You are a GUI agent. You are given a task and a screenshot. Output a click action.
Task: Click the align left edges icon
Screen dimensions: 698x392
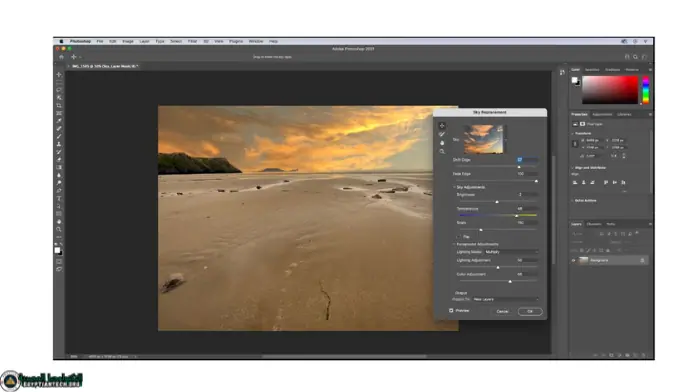pyautogui.click(x=575, y=182)
